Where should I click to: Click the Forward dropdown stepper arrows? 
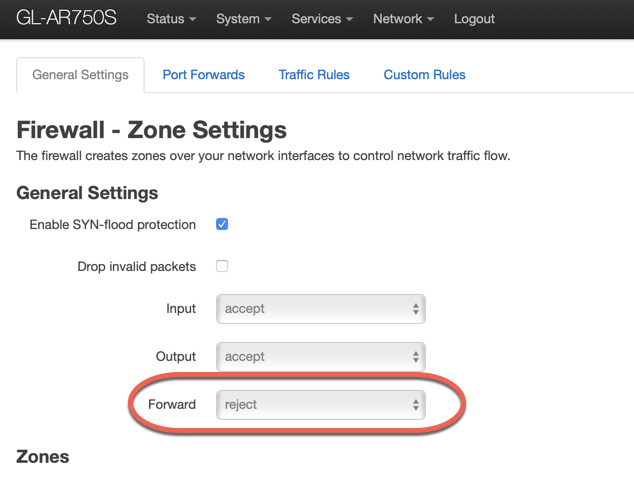415,405
